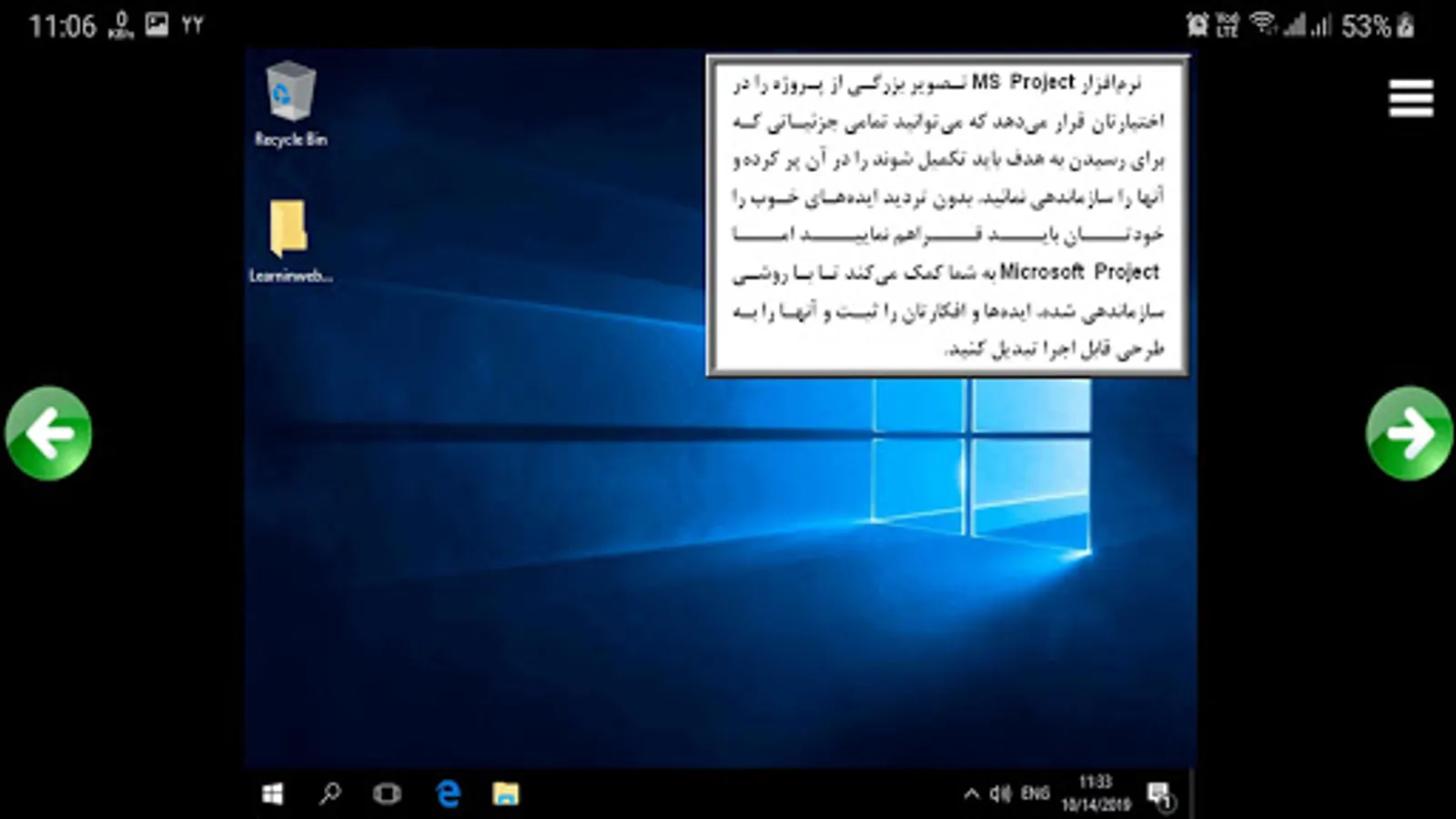Open the taskbar clock and date
Viewport: 1456px width, 819px height.
tap(1096, 794)
